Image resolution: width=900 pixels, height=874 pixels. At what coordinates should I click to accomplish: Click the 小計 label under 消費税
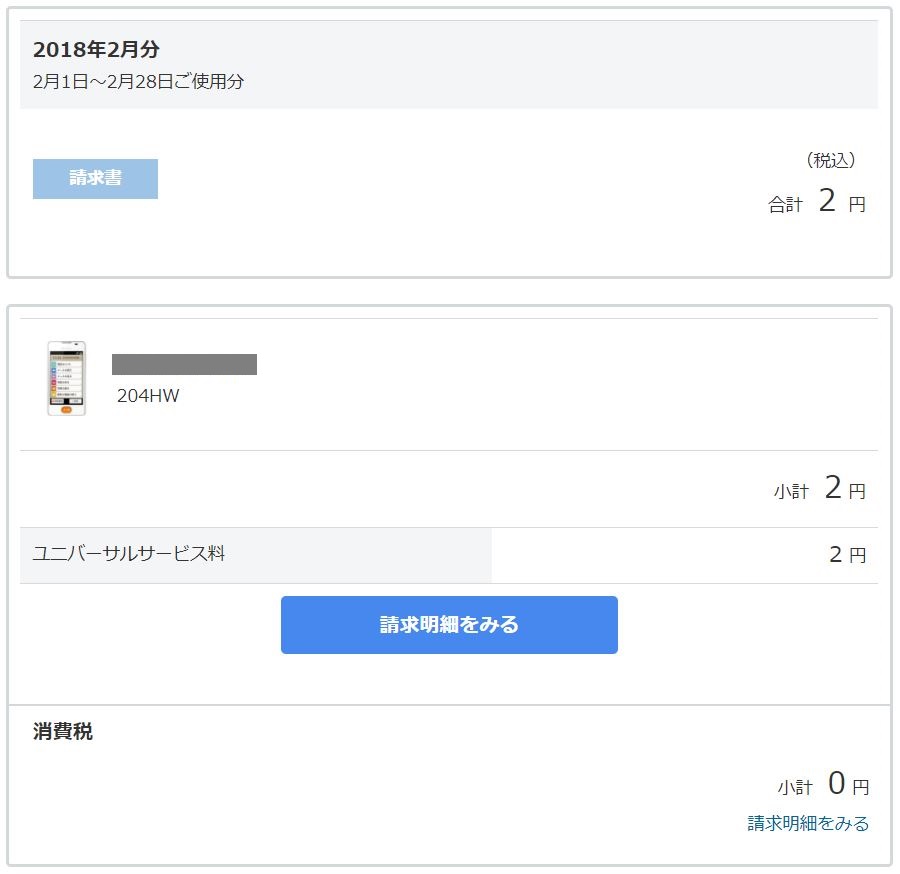click(x=795, y=787)
